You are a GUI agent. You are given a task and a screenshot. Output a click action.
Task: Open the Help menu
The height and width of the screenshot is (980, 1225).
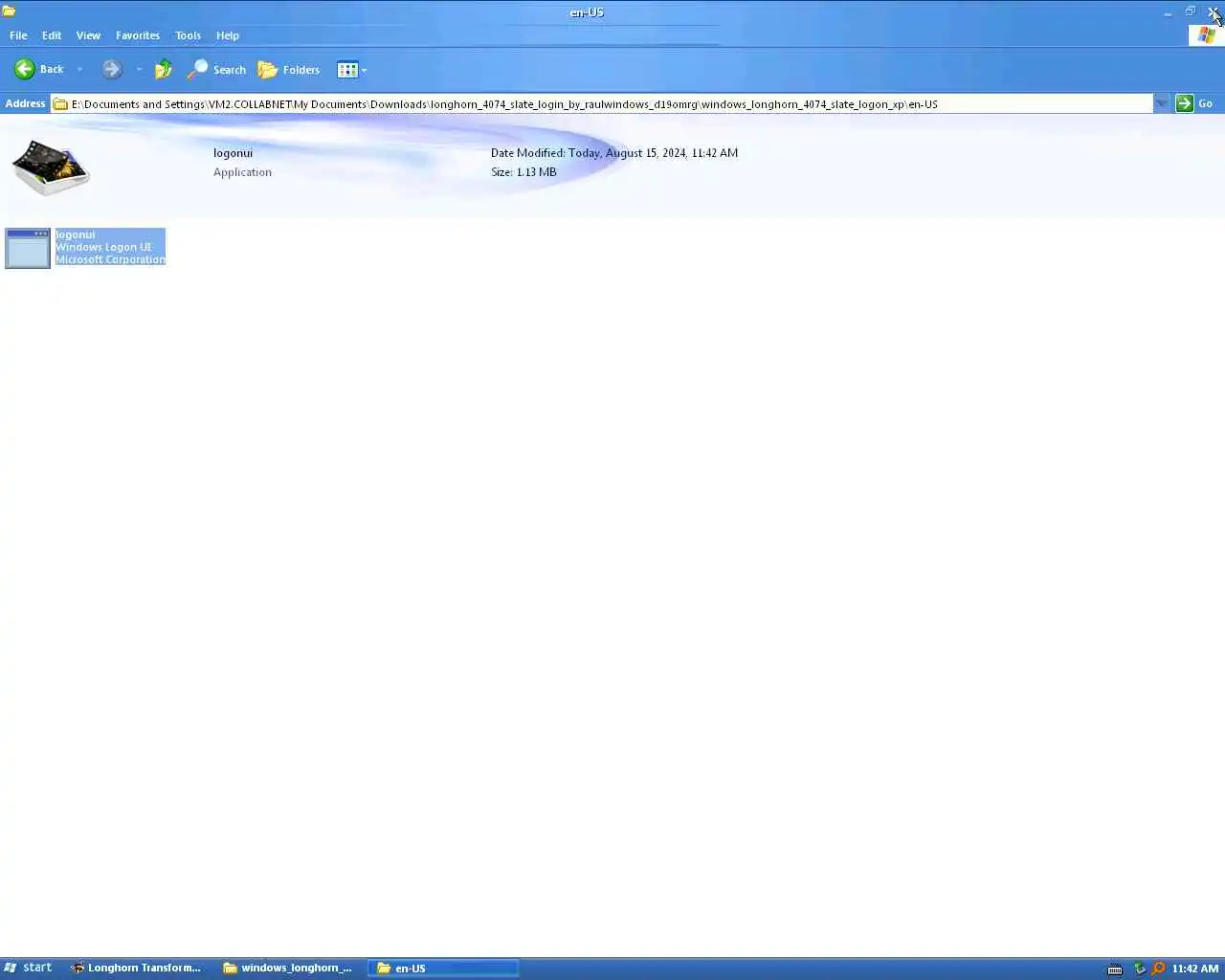click(228, 35)
